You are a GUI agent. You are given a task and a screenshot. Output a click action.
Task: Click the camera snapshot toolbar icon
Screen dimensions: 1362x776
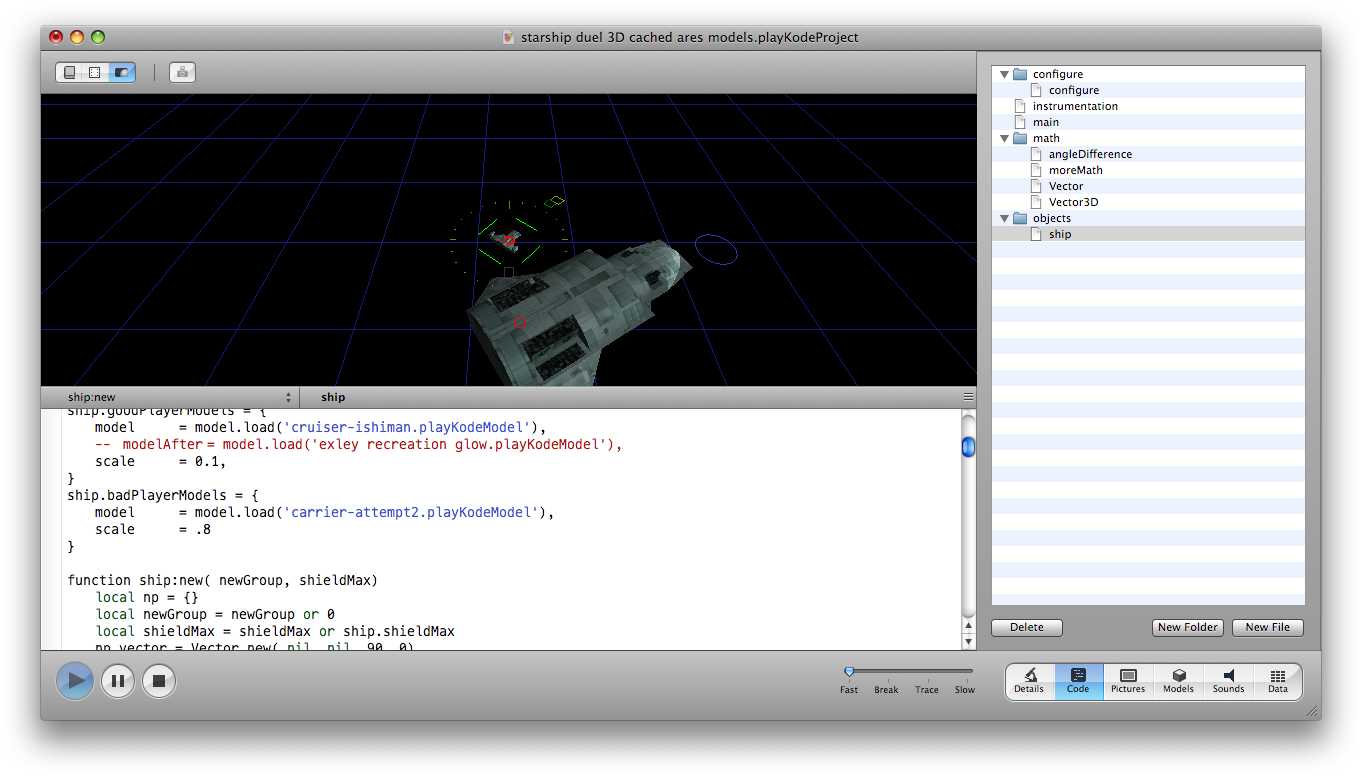[182, 72]
